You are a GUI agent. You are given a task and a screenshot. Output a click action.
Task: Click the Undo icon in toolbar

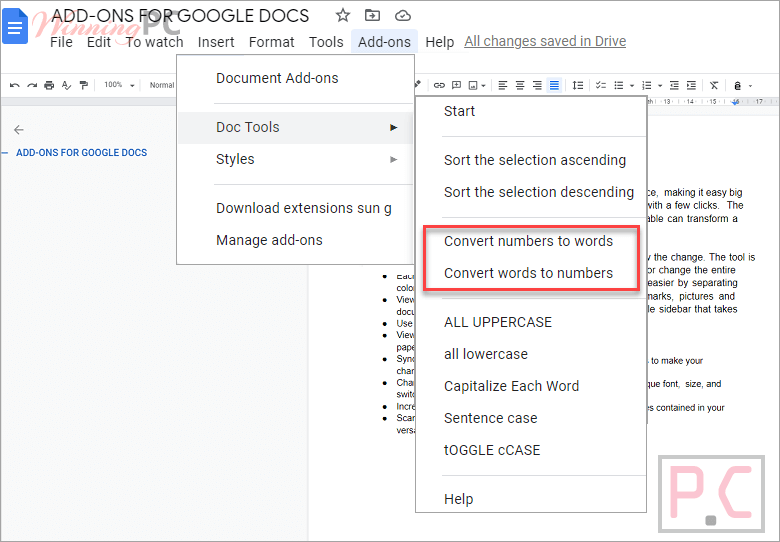coord(14,86)
